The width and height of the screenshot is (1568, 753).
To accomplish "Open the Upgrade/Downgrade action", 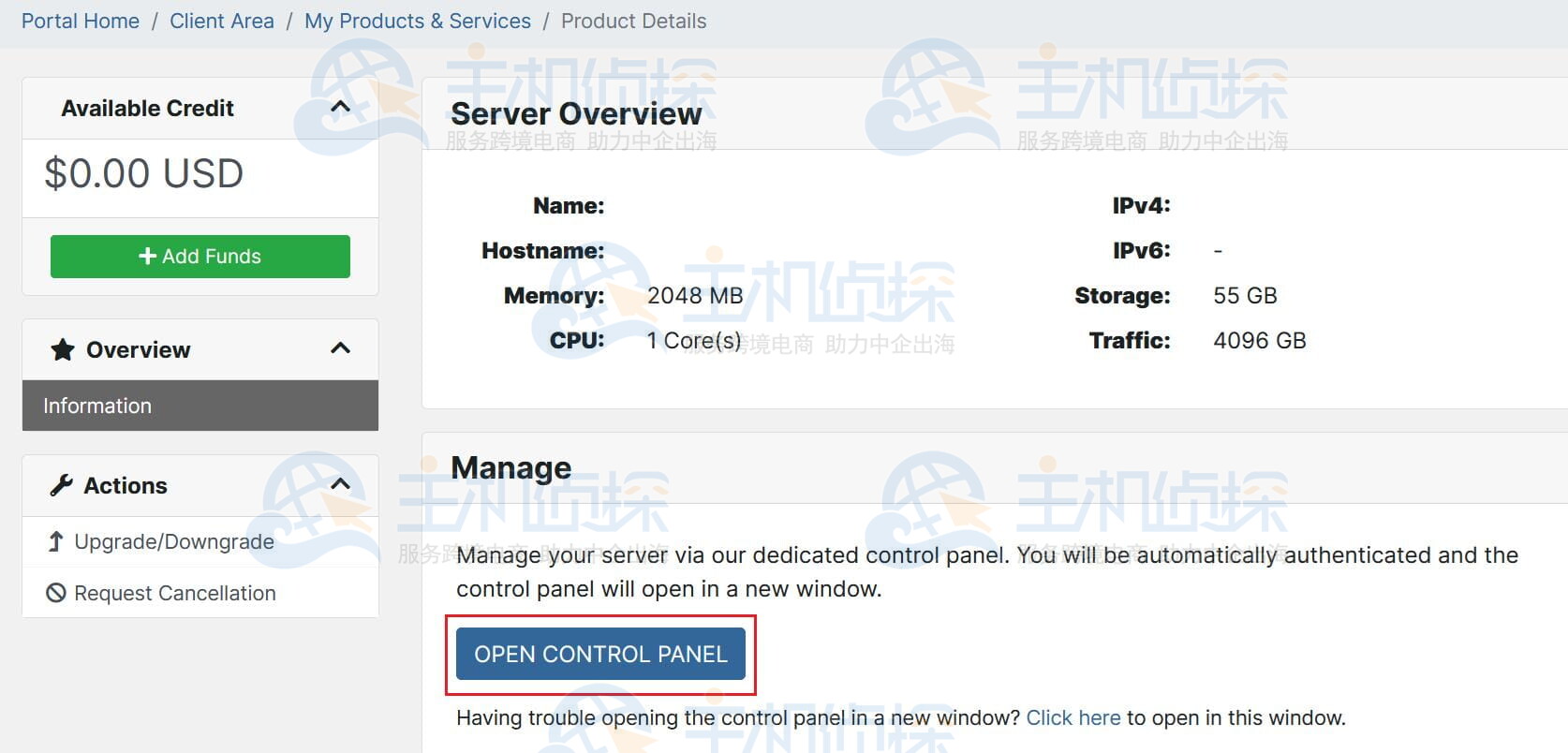I will 174,541.
